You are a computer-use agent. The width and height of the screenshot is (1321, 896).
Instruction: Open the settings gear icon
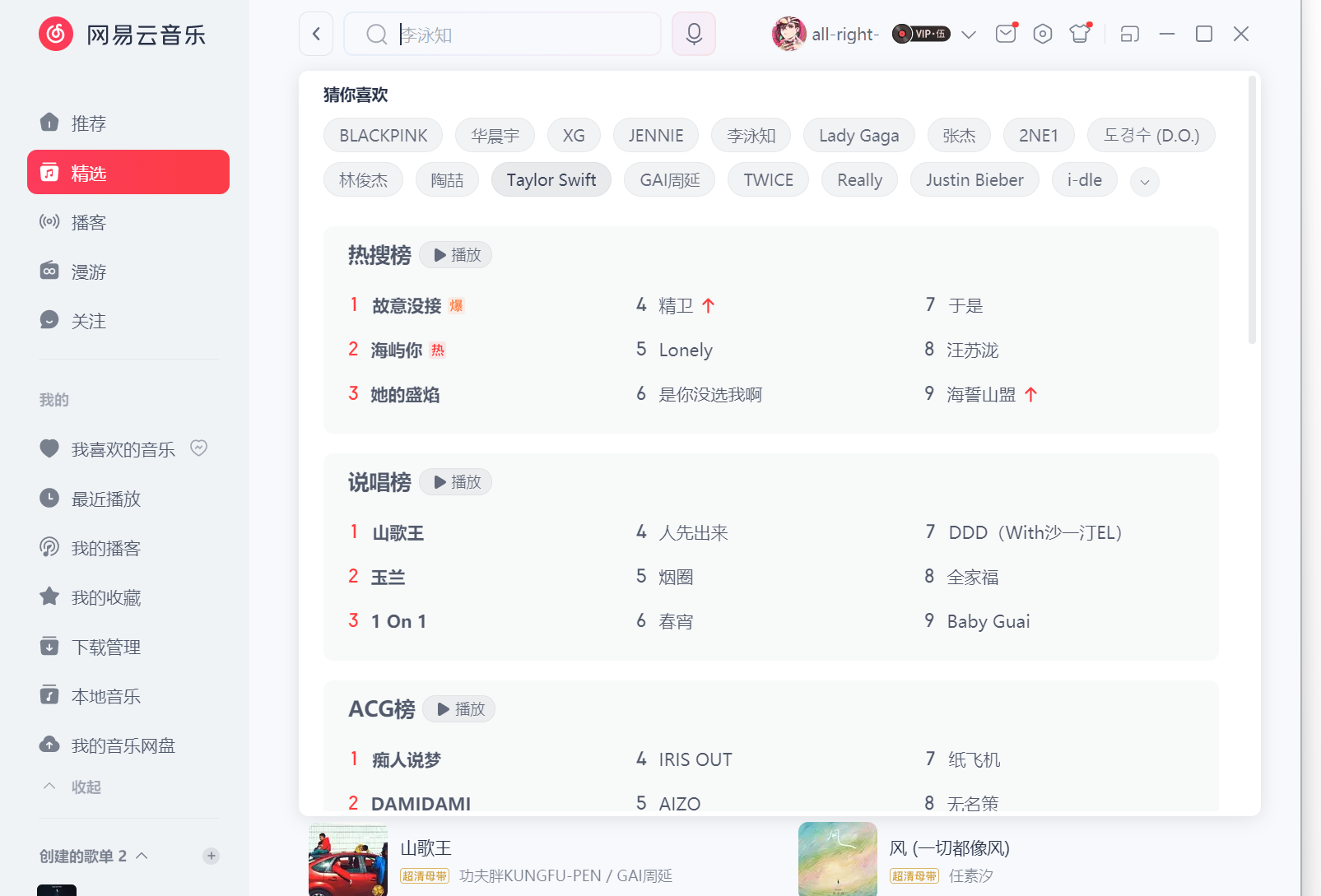[1043, 34]
